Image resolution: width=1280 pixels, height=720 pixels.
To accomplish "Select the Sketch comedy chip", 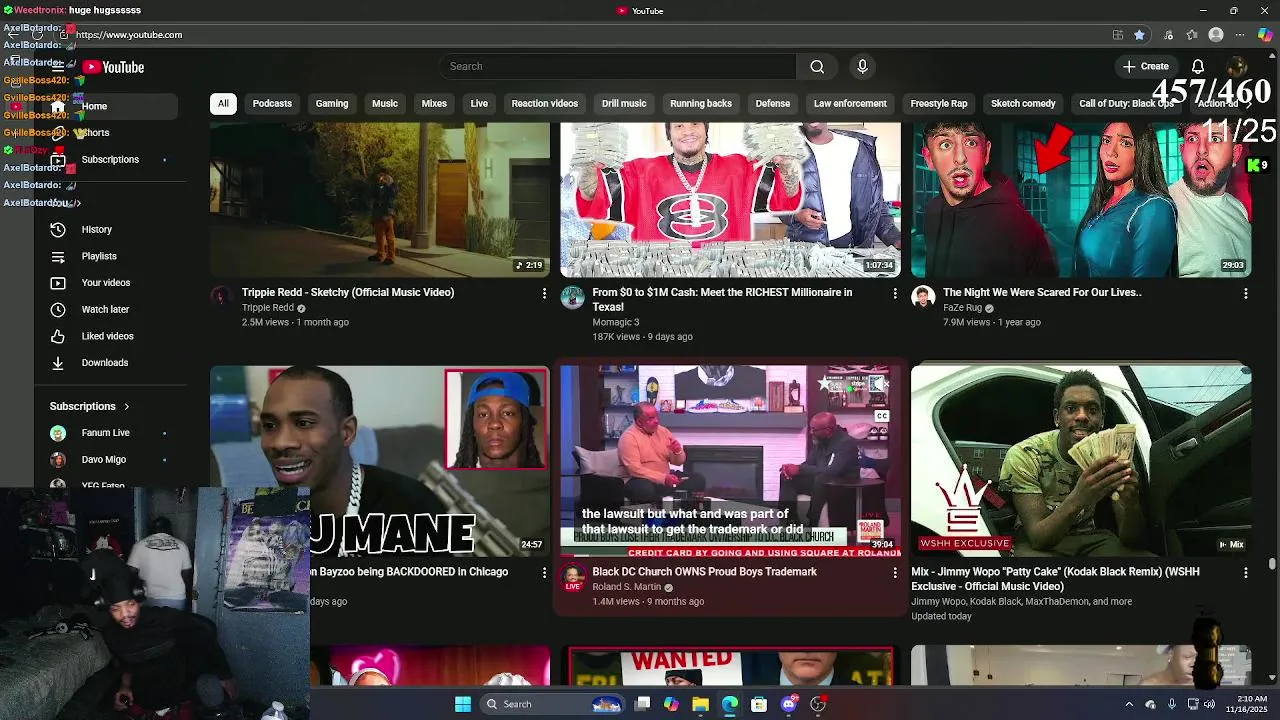I will coord(1023,103).
